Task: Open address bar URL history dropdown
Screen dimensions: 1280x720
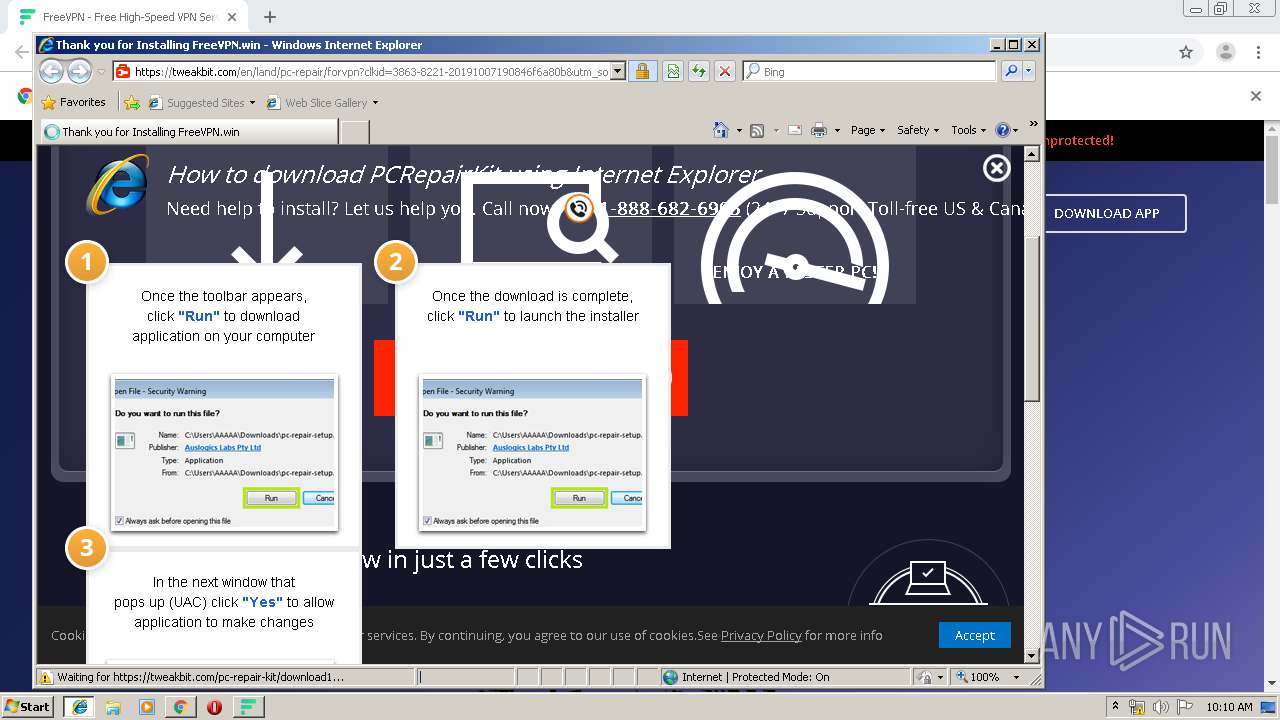Action: pyautogui.click(x=617, y=71)
